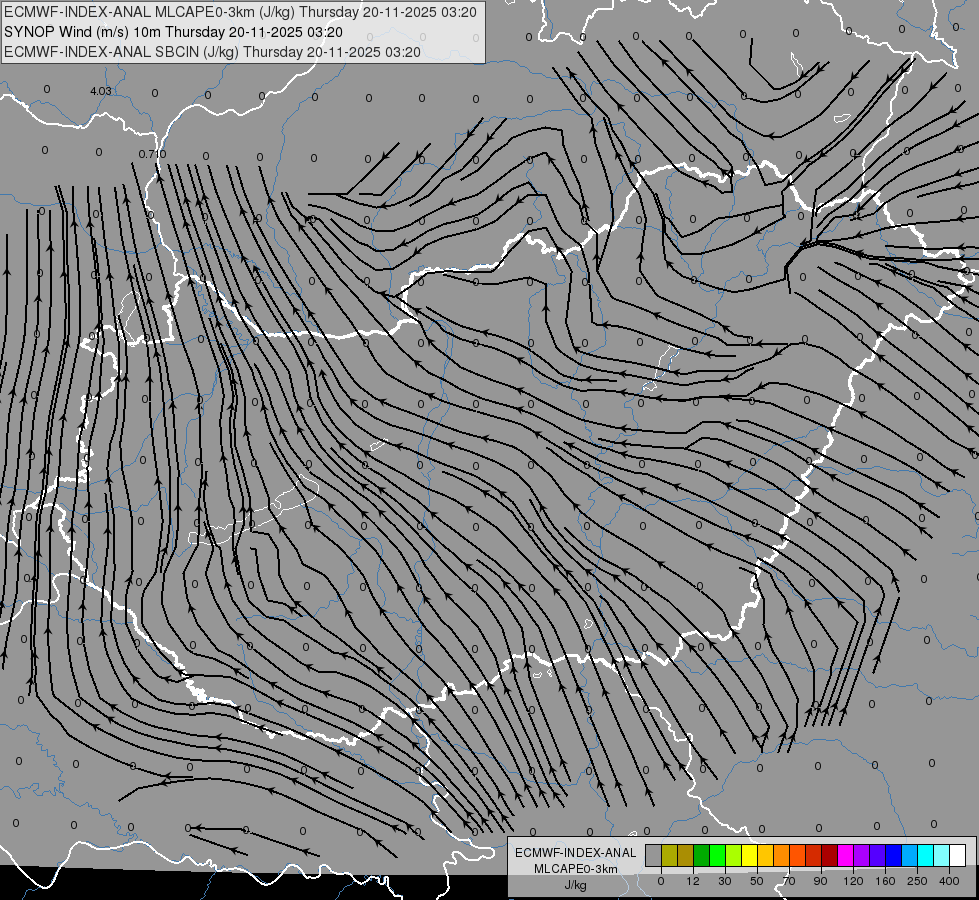Click the 0.710 value label on the map
The height and width of the screenshot is (900, 979).
(x=152, y=154)
